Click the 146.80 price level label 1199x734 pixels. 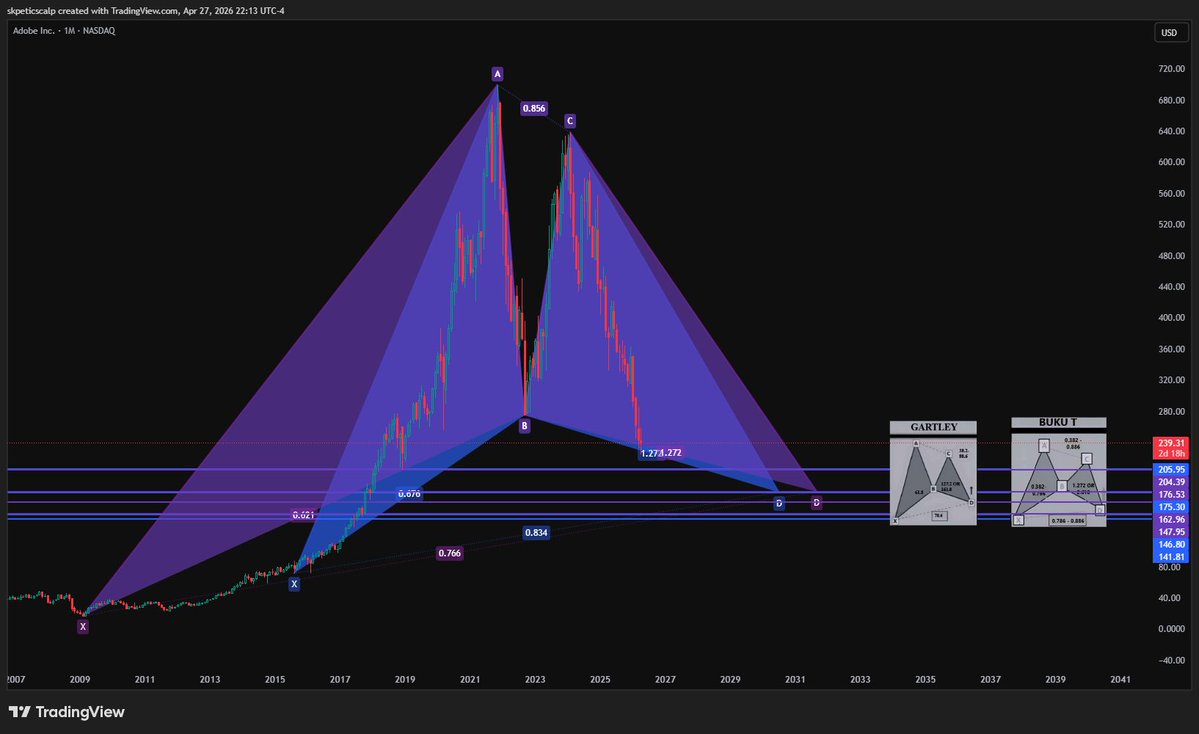(1171, 544)
